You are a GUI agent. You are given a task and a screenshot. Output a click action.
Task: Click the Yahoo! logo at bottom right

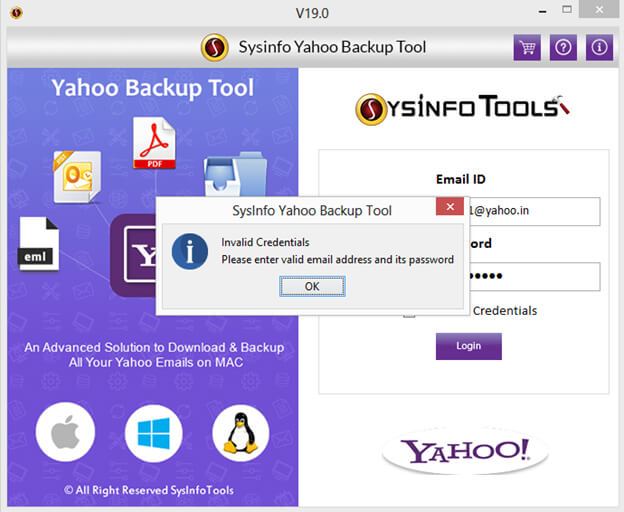(x=465, y=451)
